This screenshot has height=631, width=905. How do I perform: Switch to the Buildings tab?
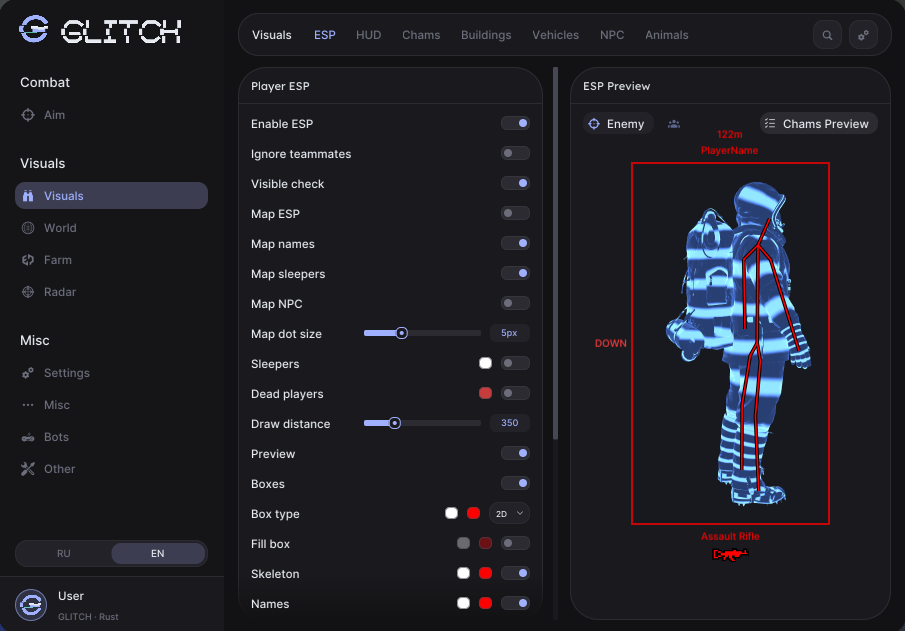pos(486,35)
